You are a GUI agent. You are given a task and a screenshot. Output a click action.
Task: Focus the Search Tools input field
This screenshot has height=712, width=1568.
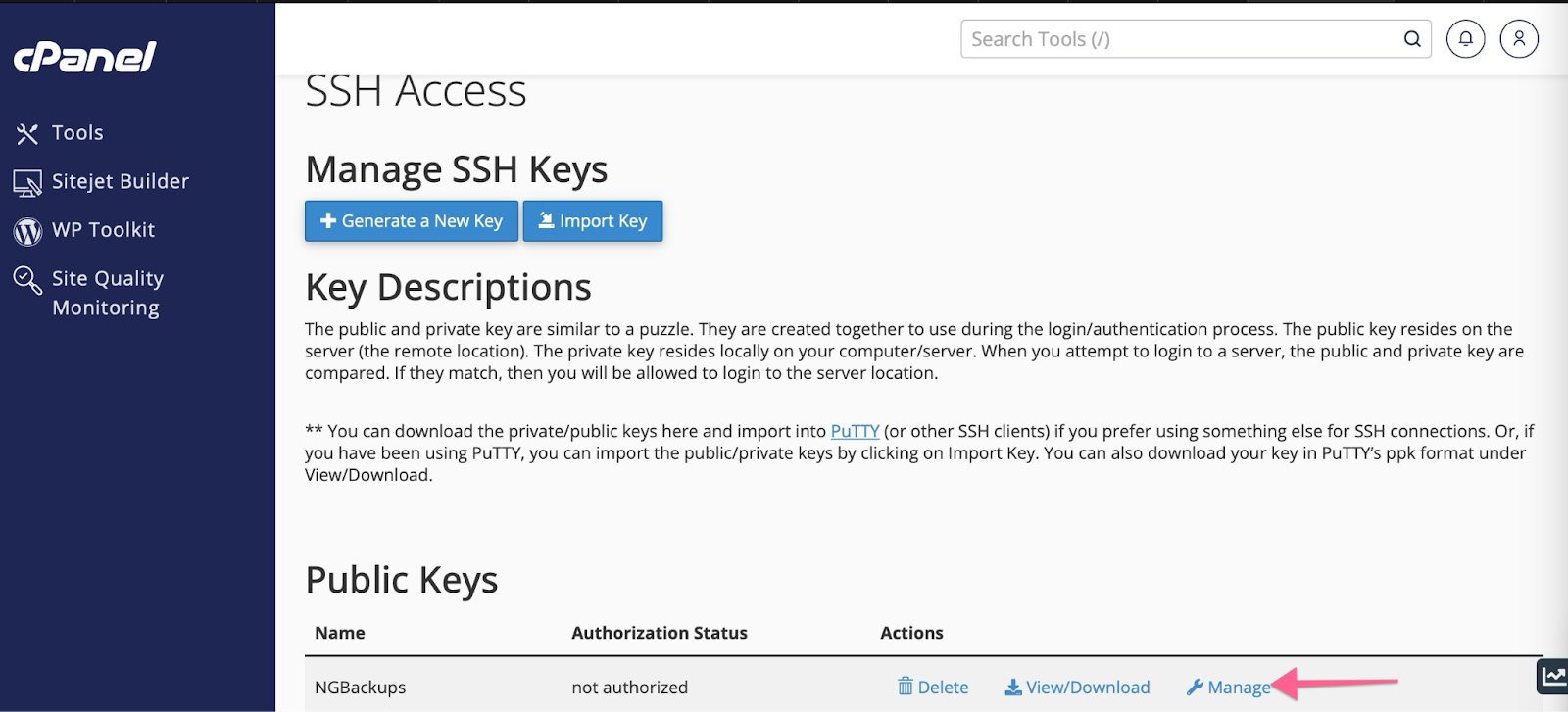tap(1181, 39)
